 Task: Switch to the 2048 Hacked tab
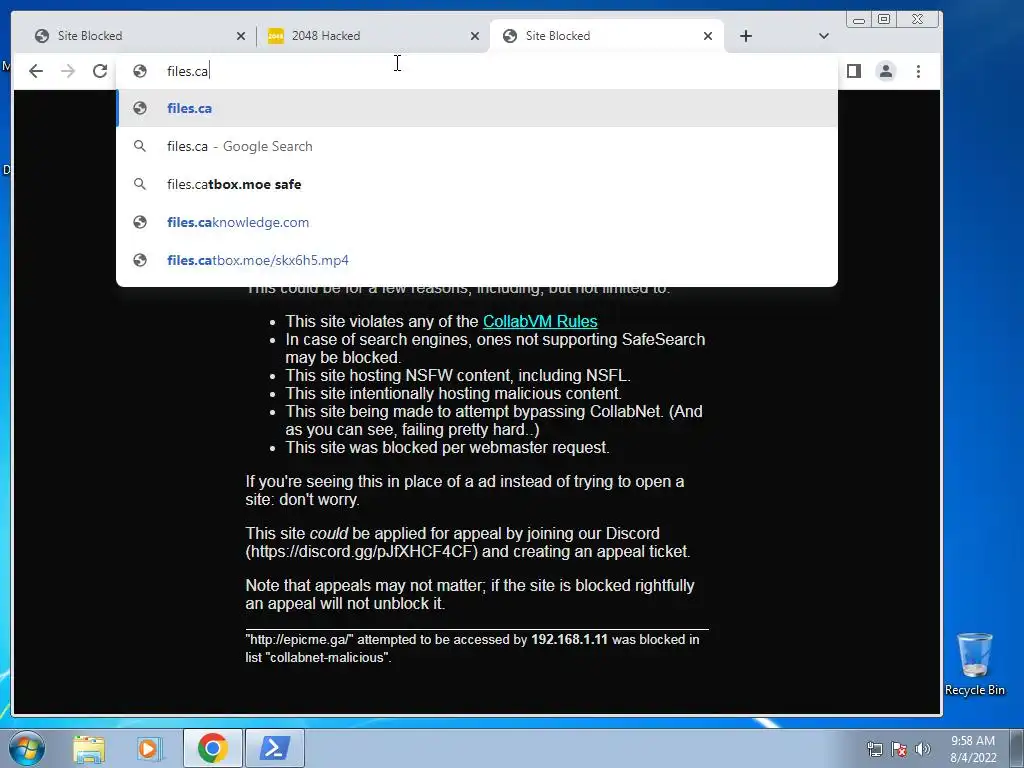(374, 36)
